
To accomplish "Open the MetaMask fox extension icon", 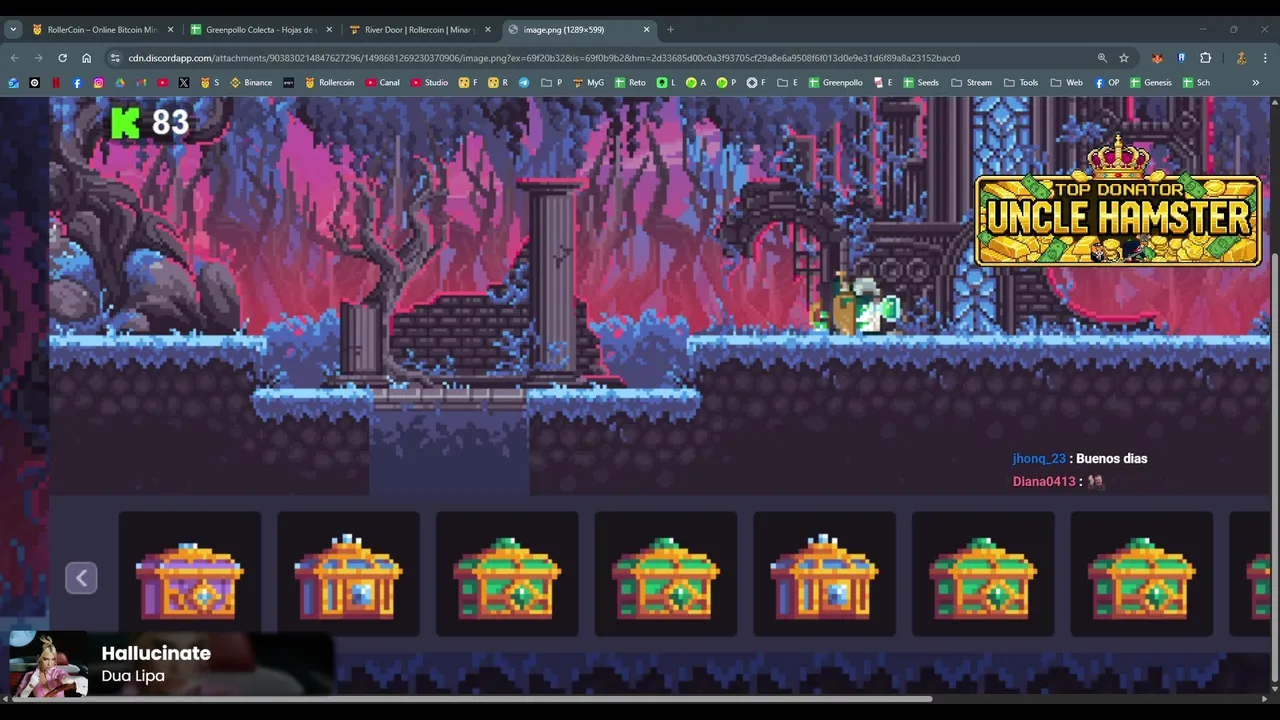I will pyautogui.click(x=1157, y=58).
